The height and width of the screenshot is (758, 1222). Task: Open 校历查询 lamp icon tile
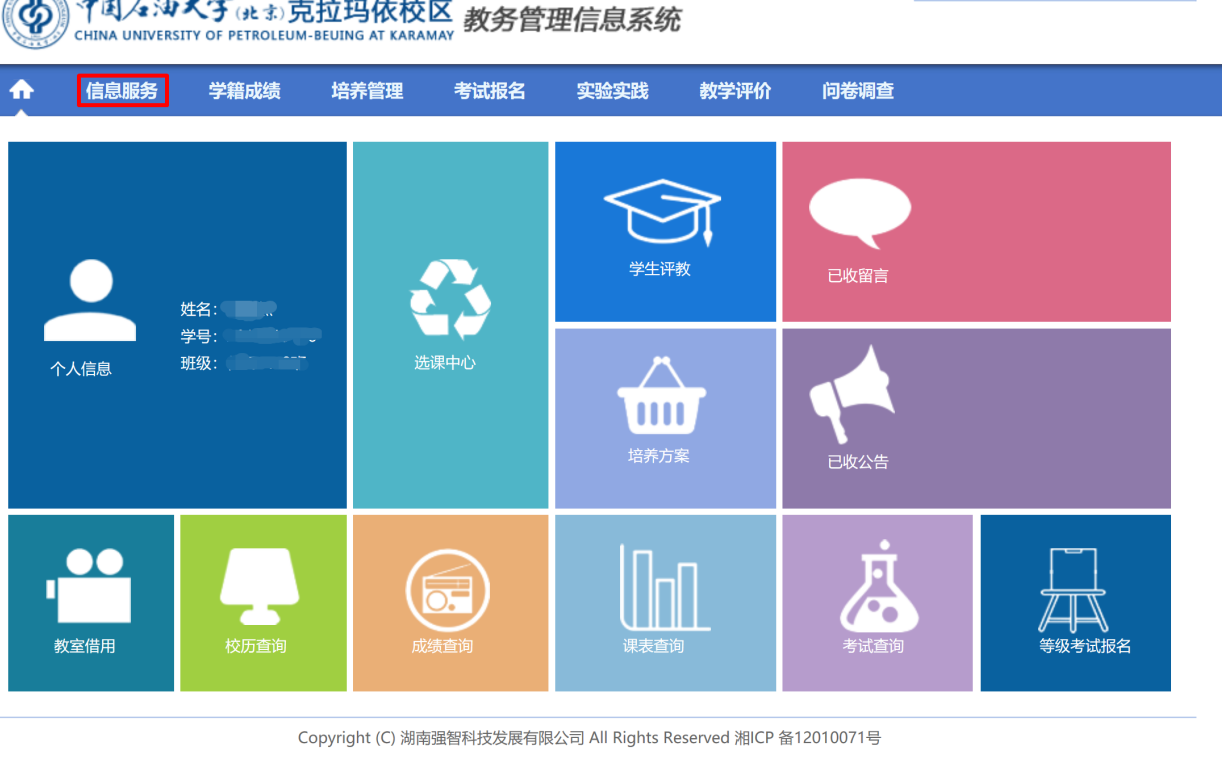(259, 586)
